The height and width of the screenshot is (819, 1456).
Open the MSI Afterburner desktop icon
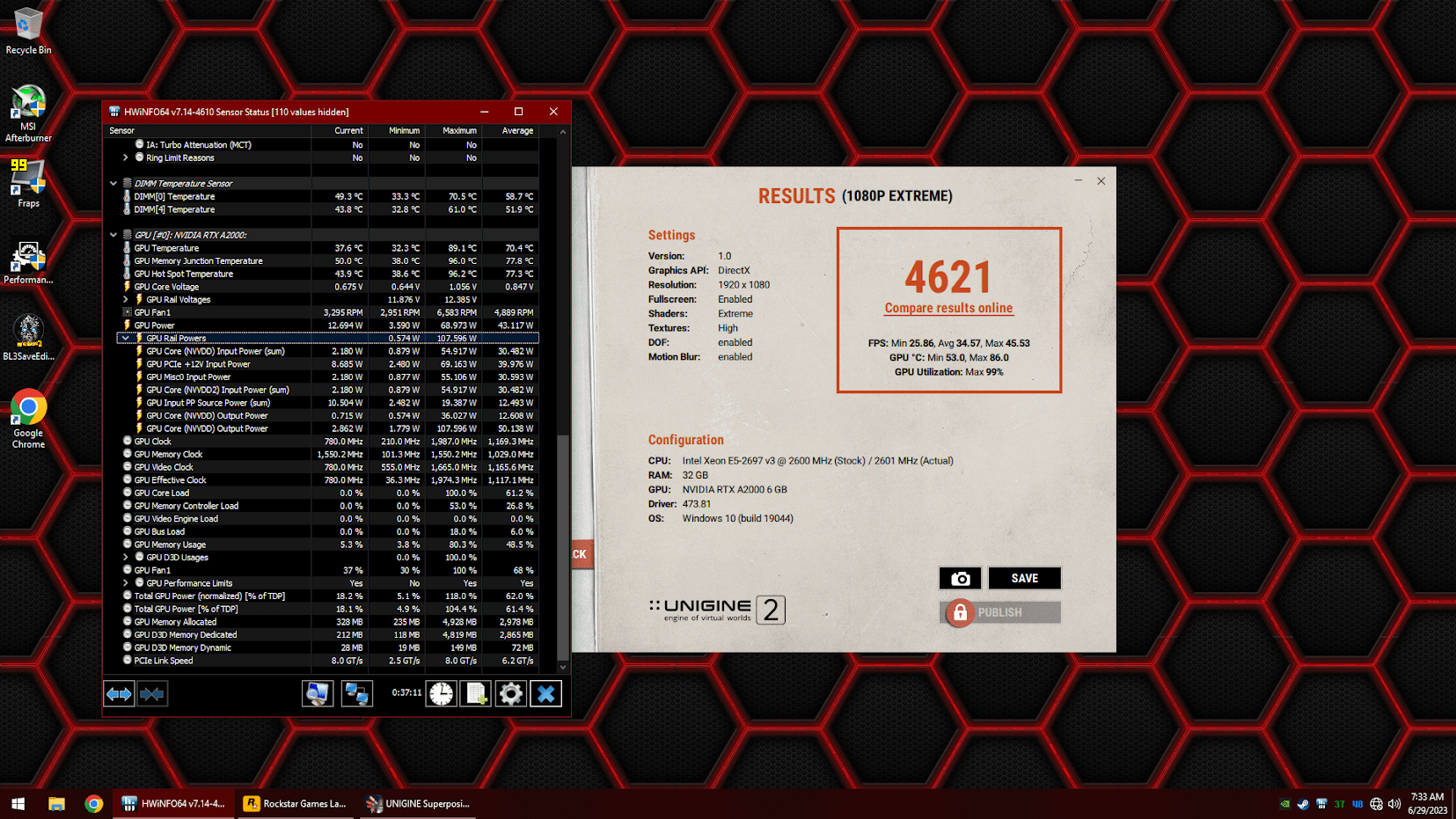[28, 113]
